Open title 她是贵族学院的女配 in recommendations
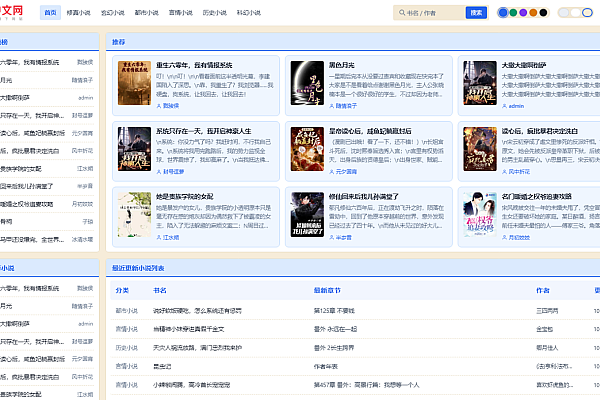The height and width of the screenshot is (400, 600). click(x=184, y=196)
